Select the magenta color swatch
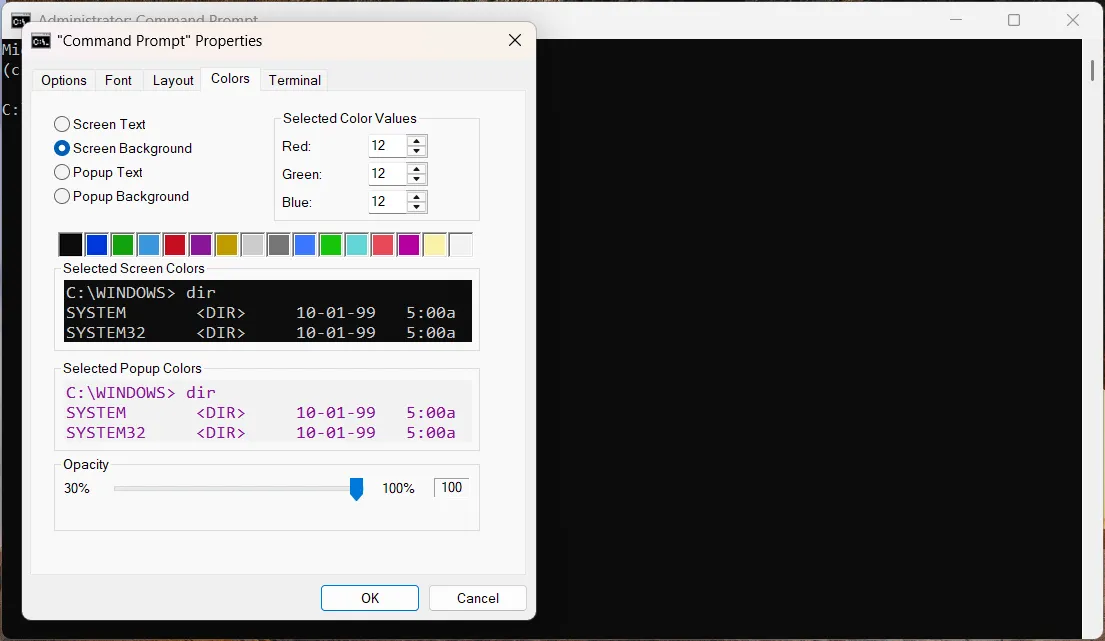The height and width of the screenshot is (641, 1105). point(408,244)
